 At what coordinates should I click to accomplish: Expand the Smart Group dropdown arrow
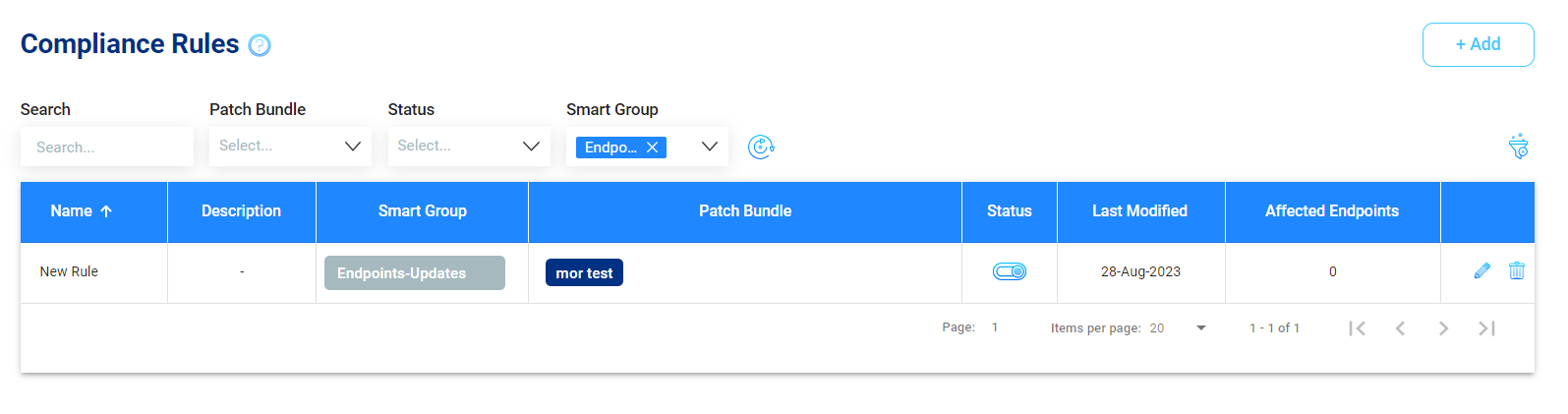[710, 147]
